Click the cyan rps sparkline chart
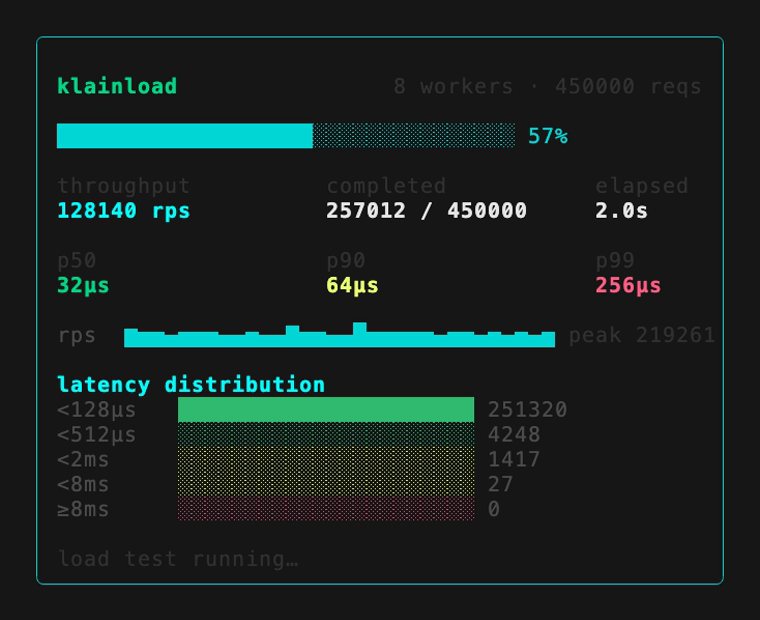760x620 pixels. [339, 335]
